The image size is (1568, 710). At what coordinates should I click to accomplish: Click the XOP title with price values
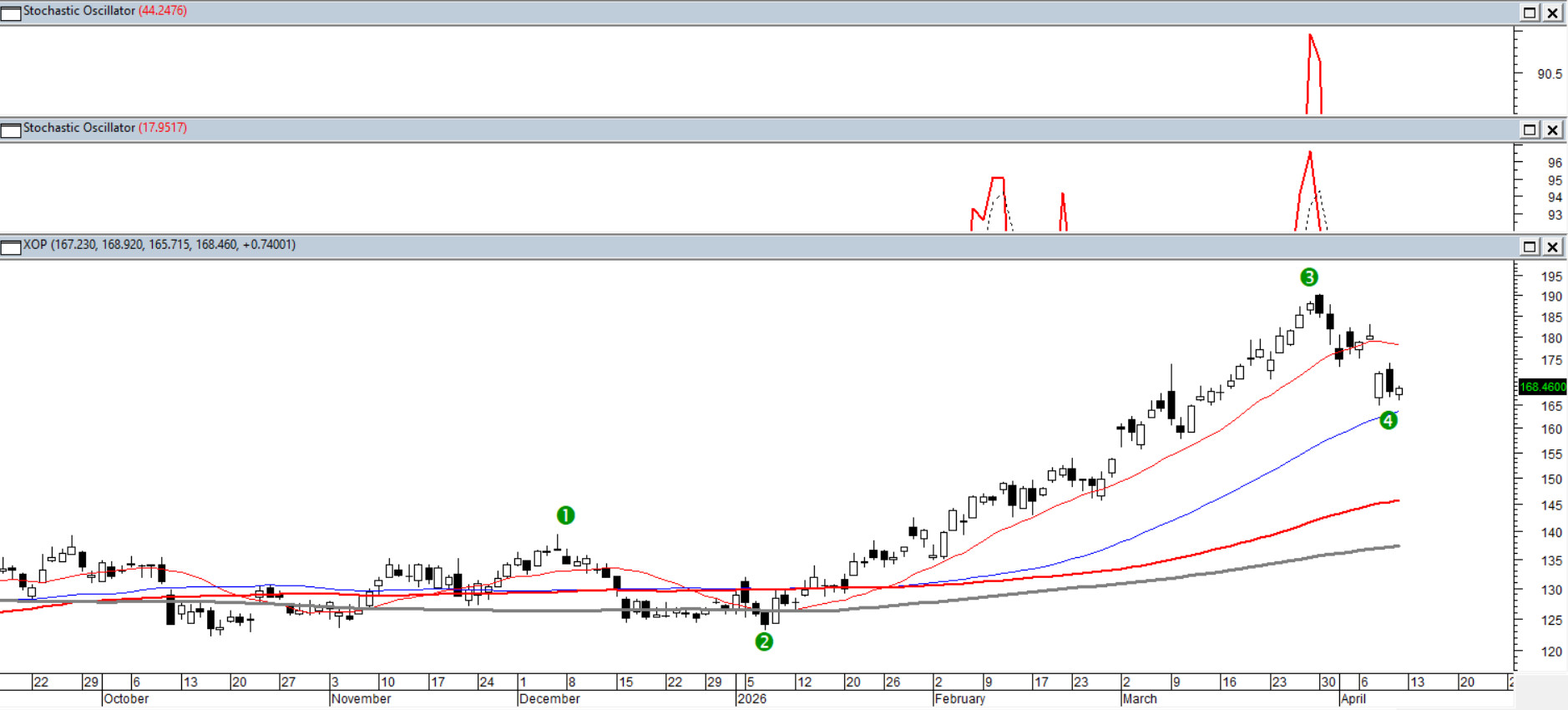pyautogui.click(x=159, y=245)
